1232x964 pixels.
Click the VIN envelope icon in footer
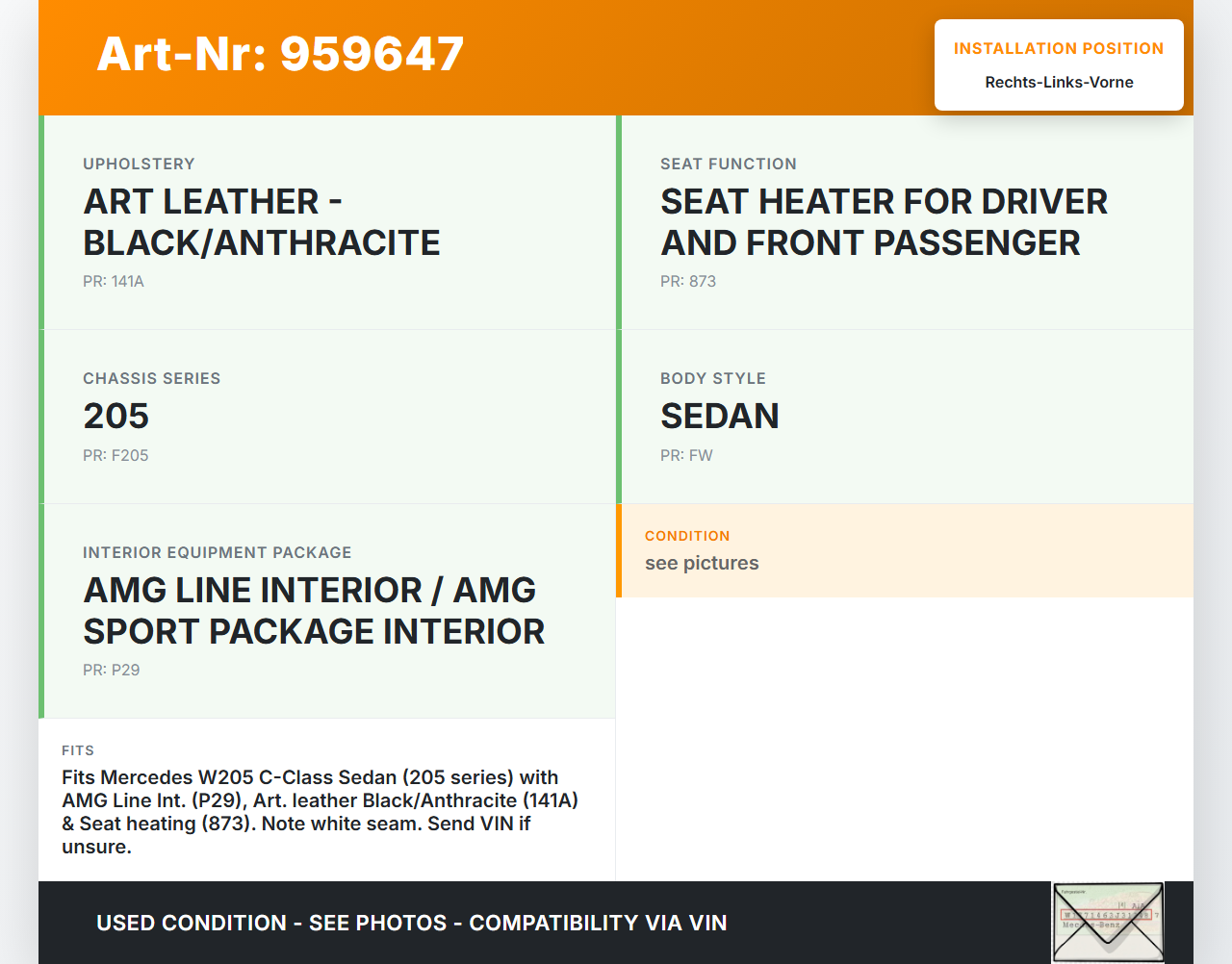(x=1107, y=922)
